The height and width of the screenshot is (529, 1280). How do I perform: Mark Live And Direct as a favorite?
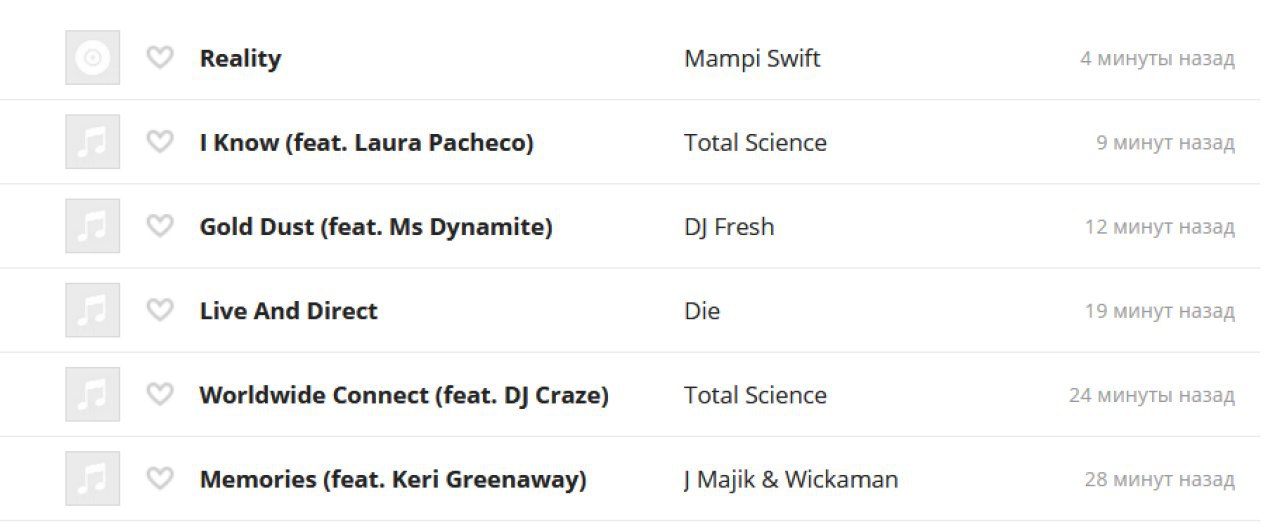tap(160, 310)
